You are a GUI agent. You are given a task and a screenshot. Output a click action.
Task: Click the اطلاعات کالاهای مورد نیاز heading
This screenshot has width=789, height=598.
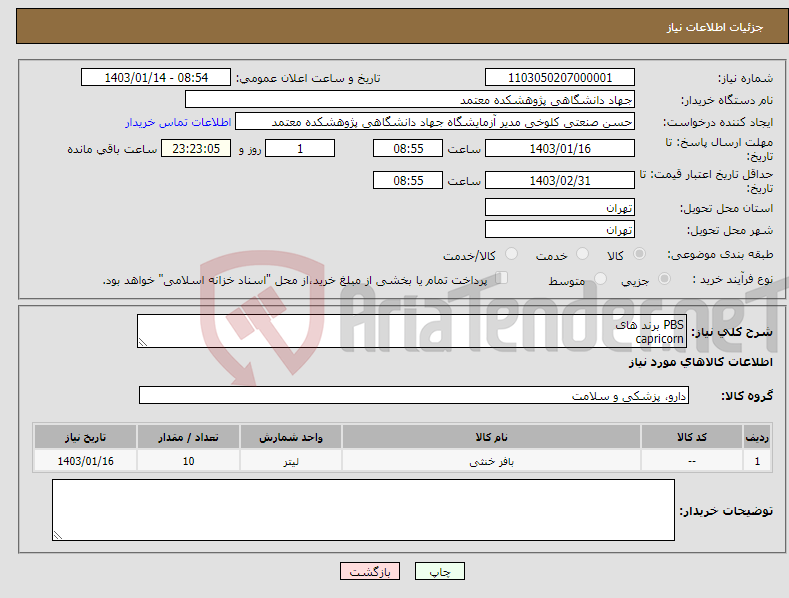point(700,362)
